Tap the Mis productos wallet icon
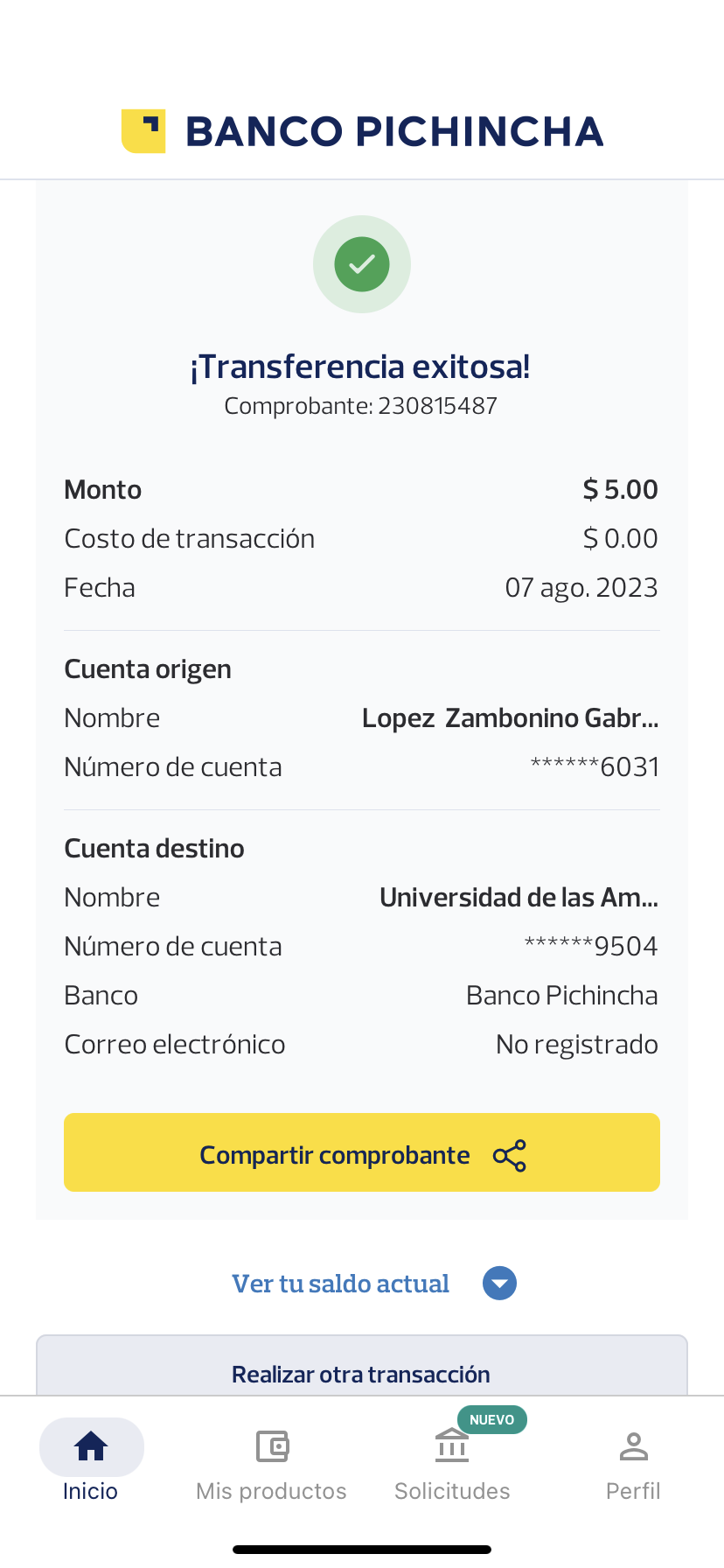 point(272,1446)
